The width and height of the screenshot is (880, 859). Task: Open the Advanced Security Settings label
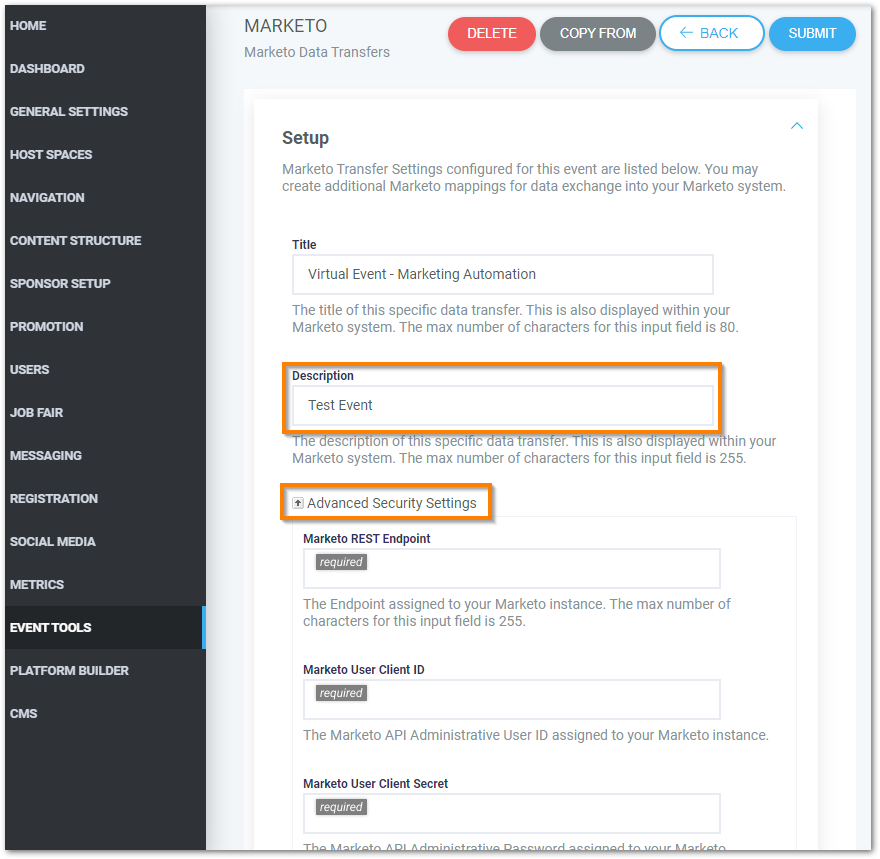pyautogui.click(x=391, y=503)
